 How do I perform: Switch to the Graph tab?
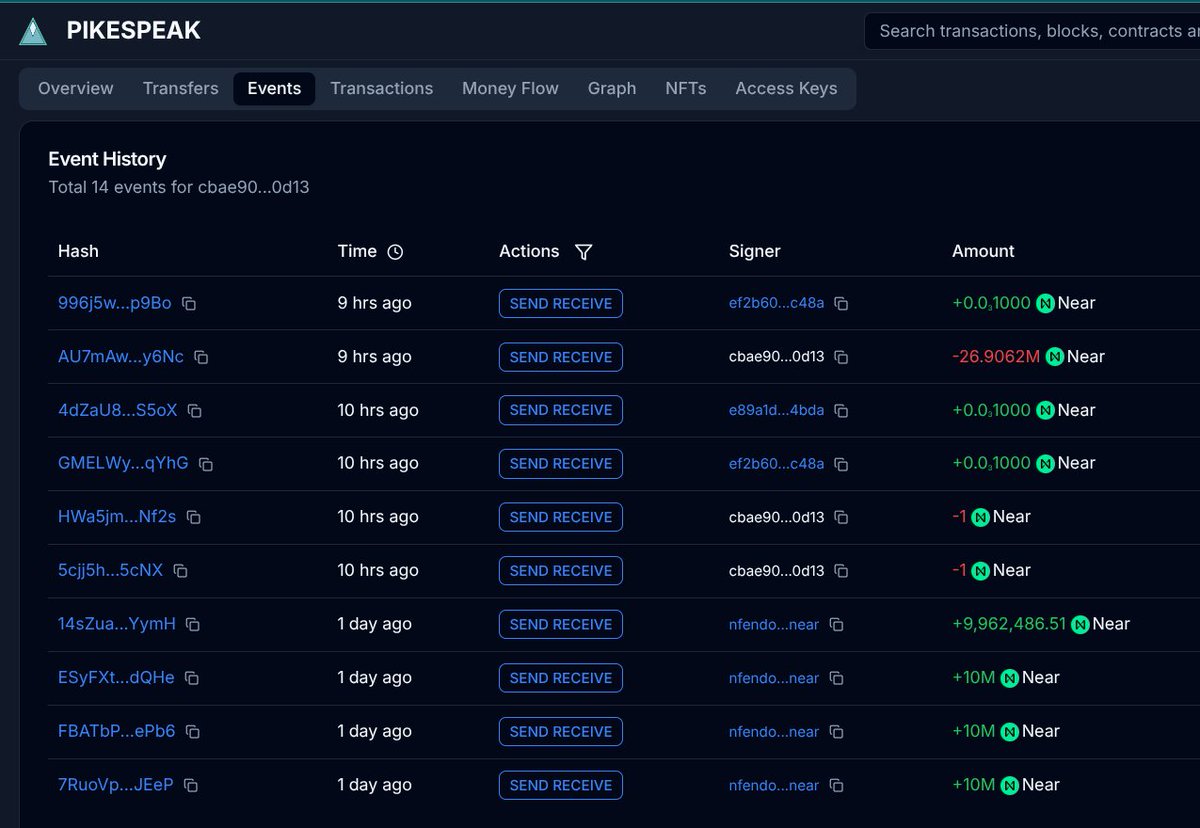pos(612,88)
